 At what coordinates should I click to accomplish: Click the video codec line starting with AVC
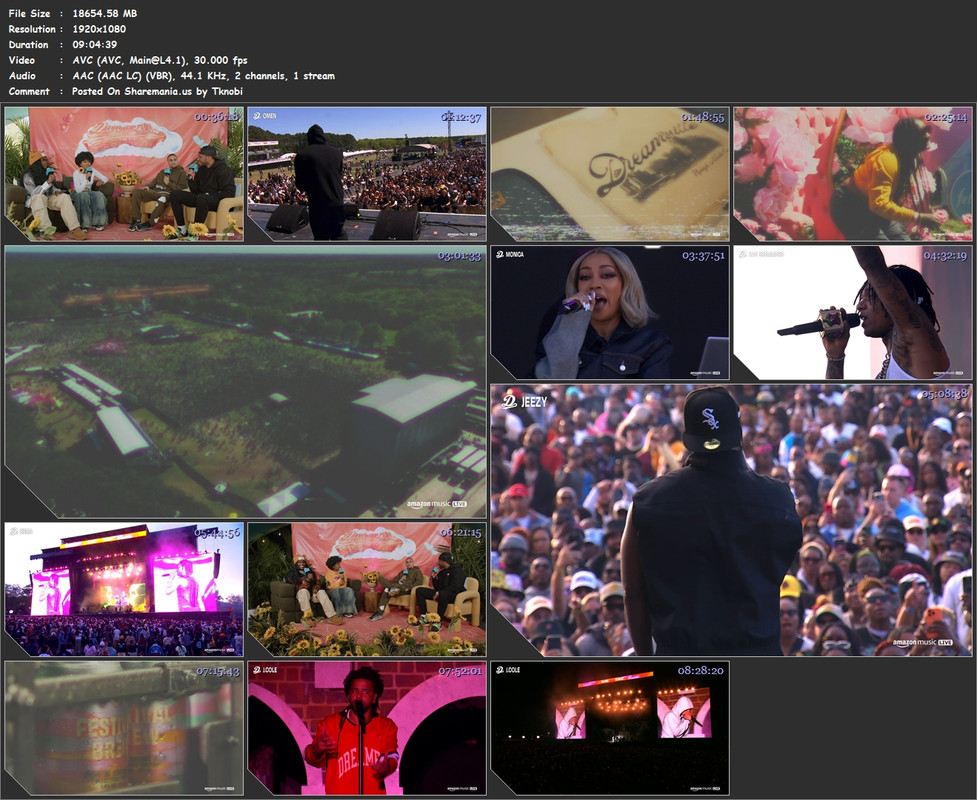click(x=160, y=60)
